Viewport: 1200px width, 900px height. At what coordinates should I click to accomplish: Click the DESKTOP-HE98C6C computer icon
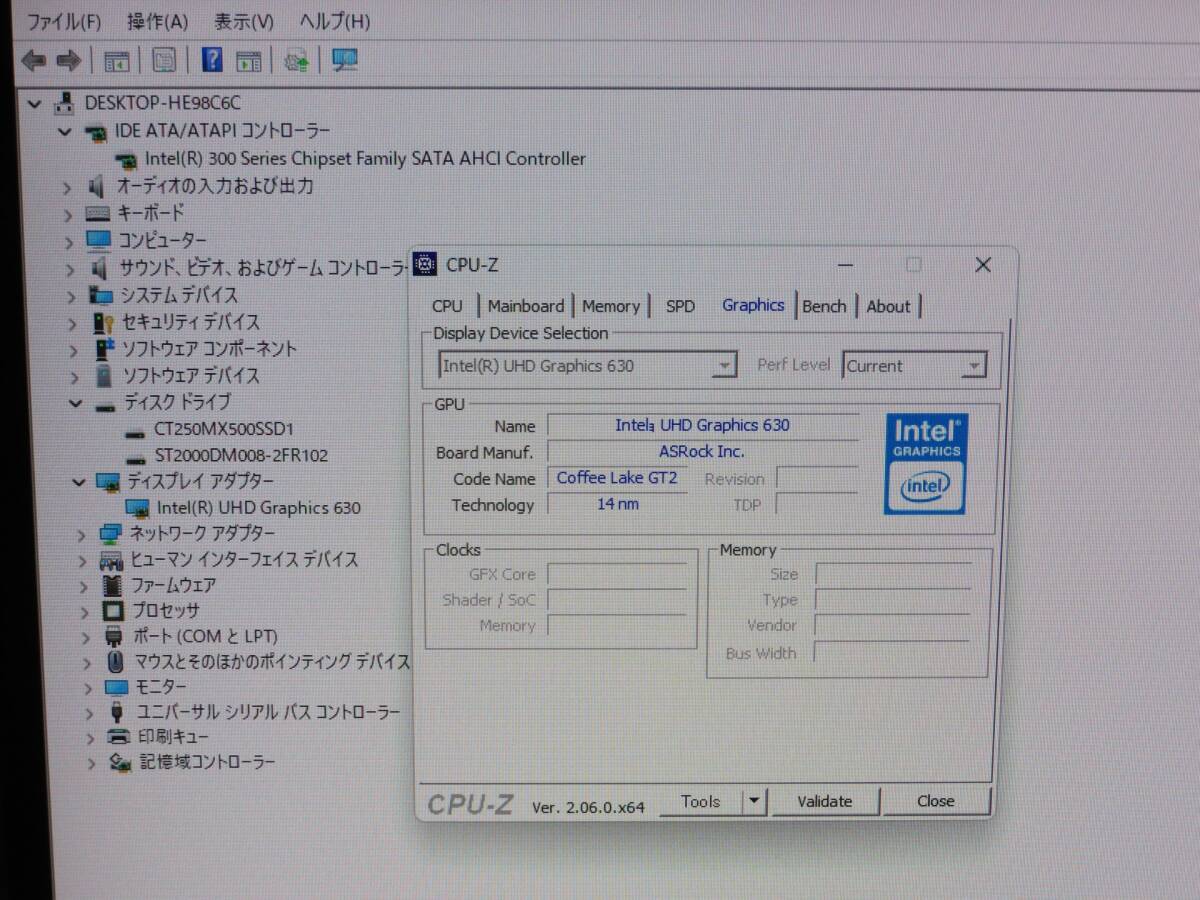coord(65,102)
